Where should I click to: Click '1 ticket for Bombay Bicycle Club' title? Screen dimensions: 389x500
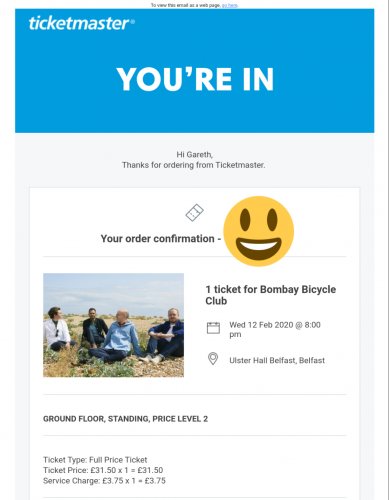pyautogui.click(x=271, y=295)
